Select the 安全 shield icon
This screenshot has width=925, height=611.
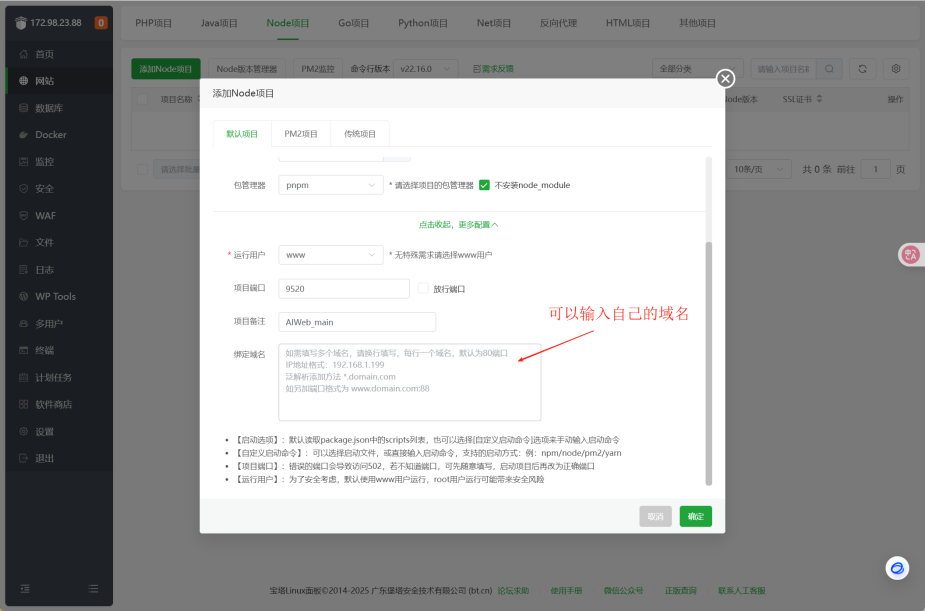point(24,189)
